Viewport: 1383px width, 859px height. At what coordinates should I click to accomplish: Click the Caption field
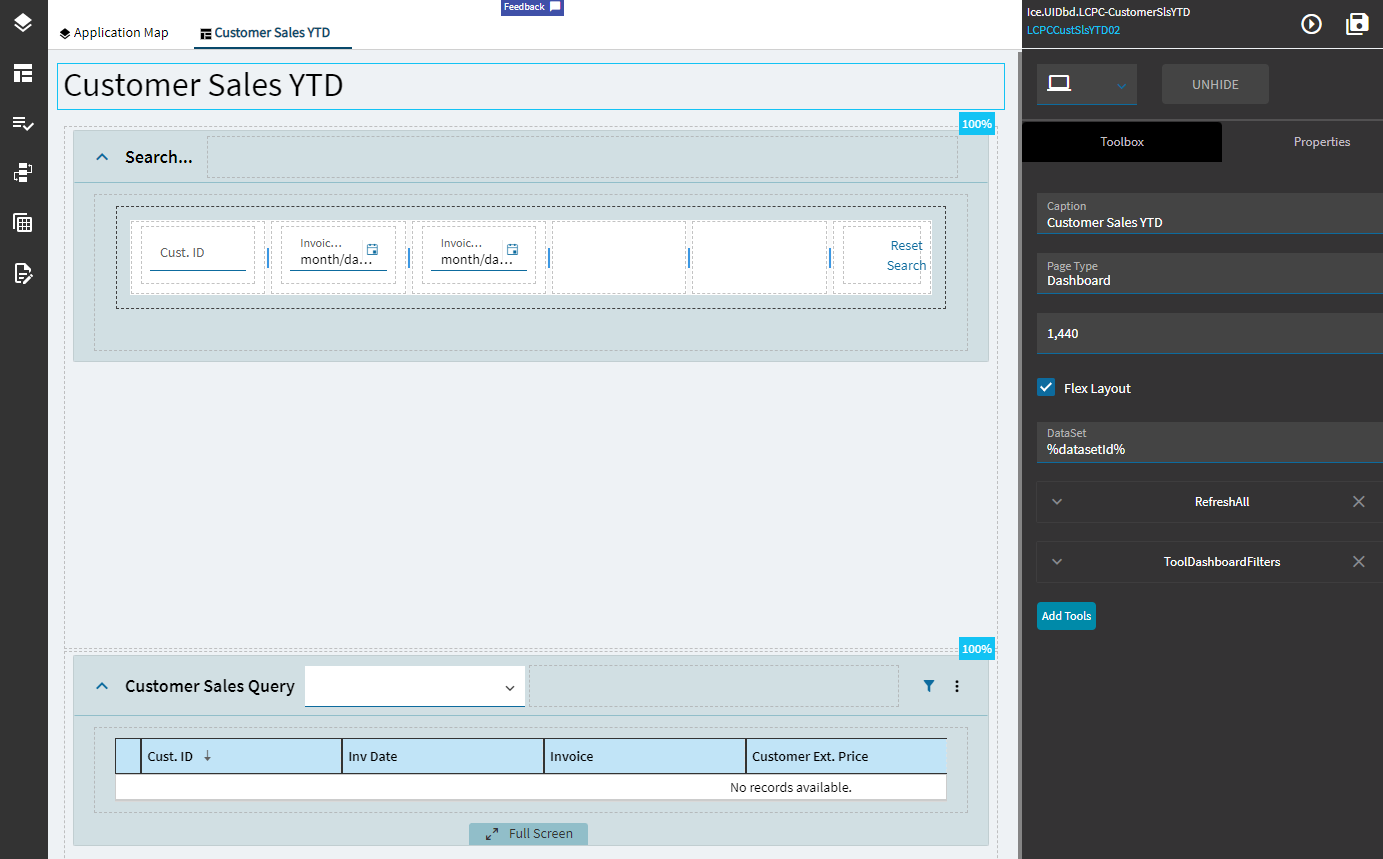[1210, 214]
